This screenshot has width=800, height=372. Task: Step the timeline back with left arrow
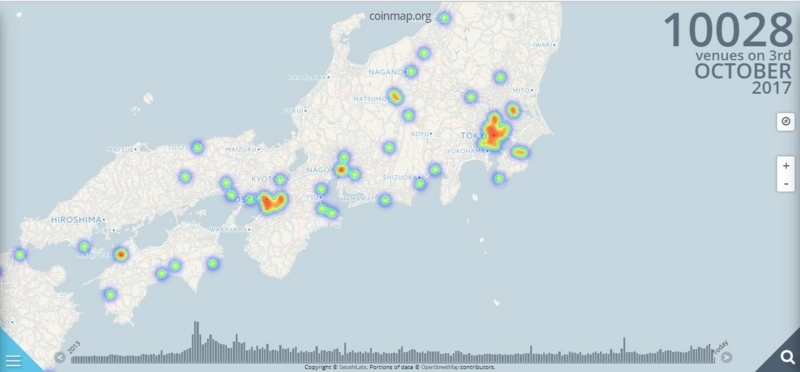click(60, 357)
